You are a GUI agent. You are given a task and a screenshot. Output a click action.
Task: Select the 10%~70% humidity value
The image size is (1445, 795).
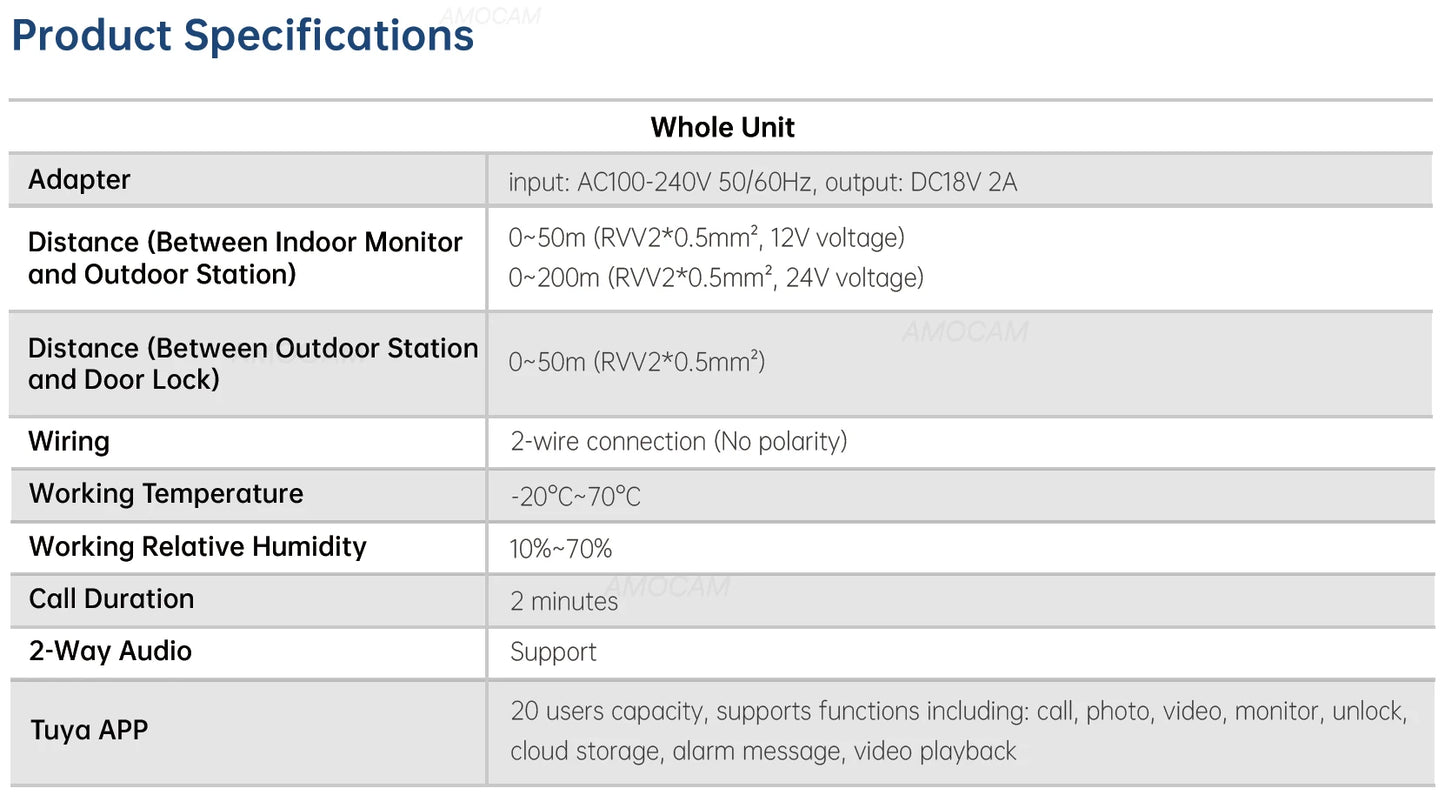561,549
